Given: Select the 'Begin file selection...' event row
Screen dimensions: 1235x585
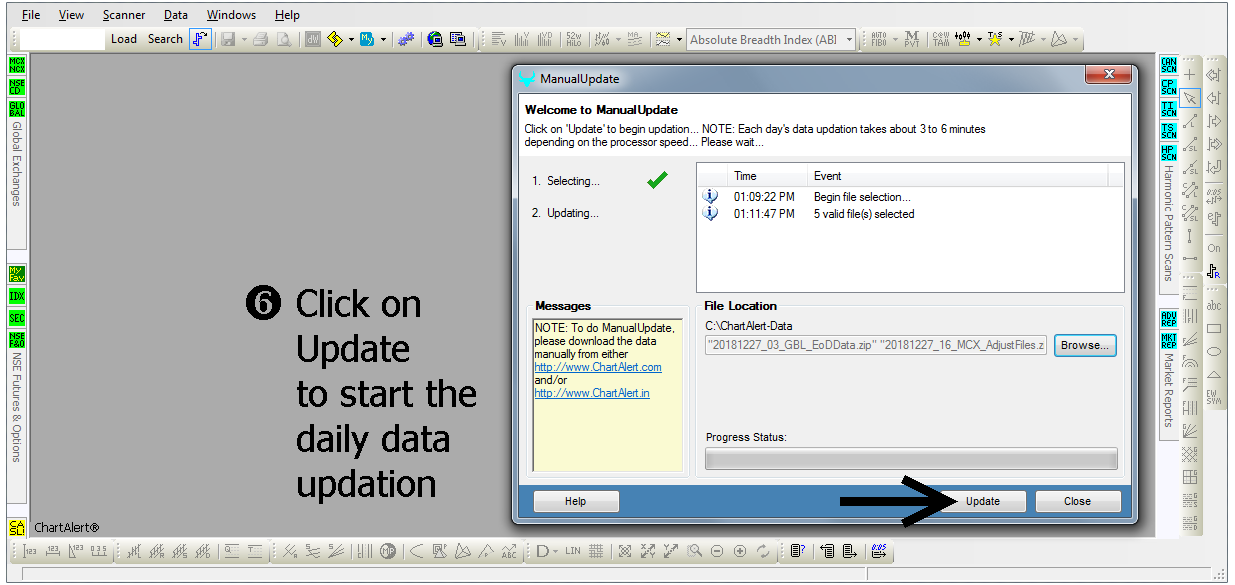Looking at the screenshot, I should pos(910,197).
